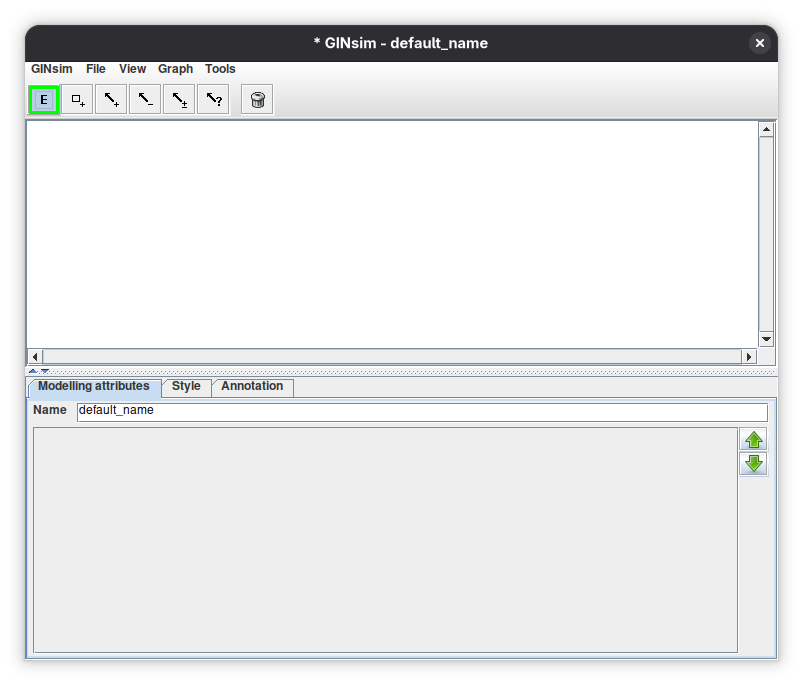Select the edit mode E tool
Viewport: 803px width, 685px height.
coord(44,100)
